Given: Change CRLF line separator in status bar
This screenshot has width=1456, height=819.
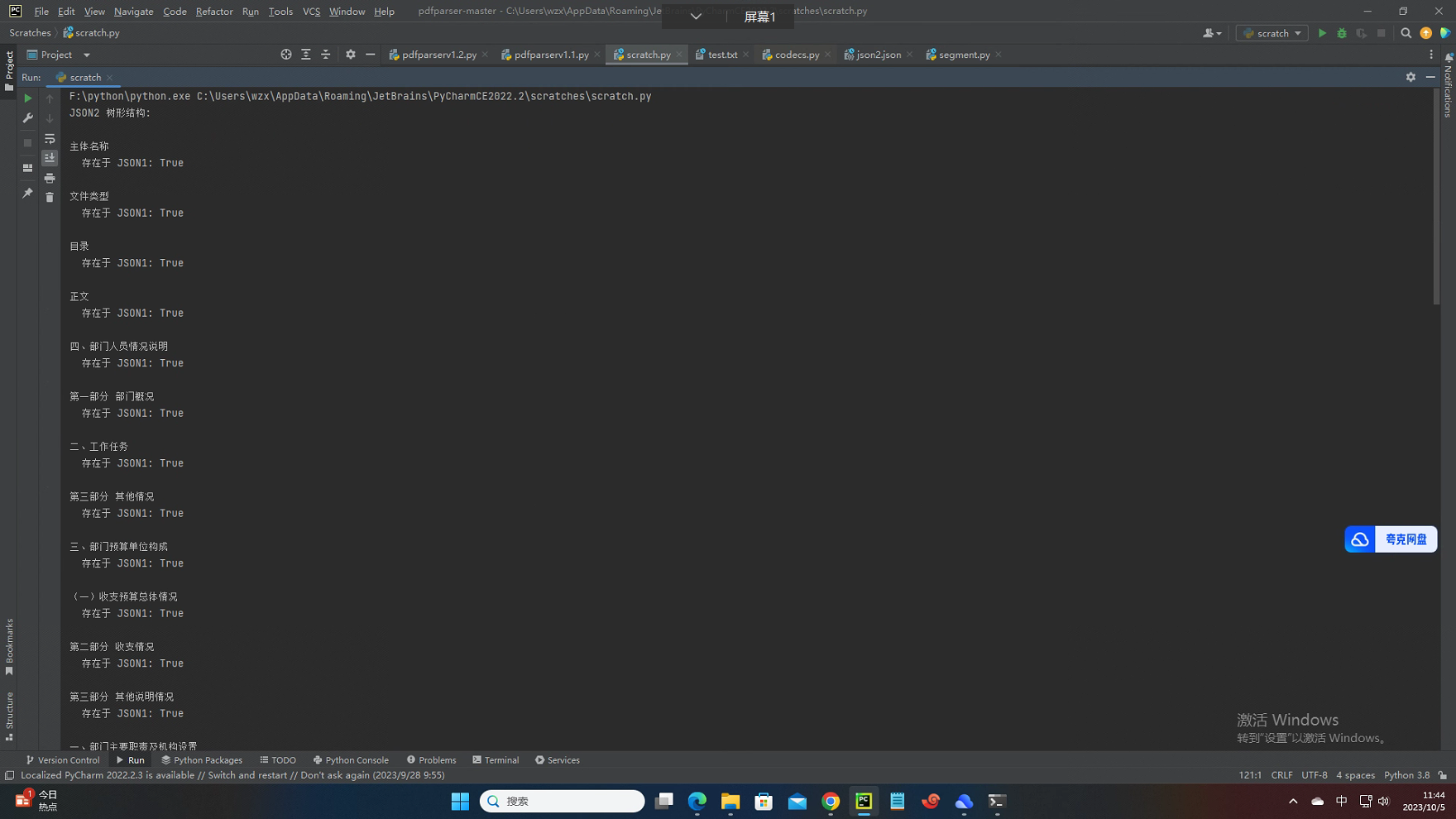Looking at the screenshot, I should (x=1281, y=775).
